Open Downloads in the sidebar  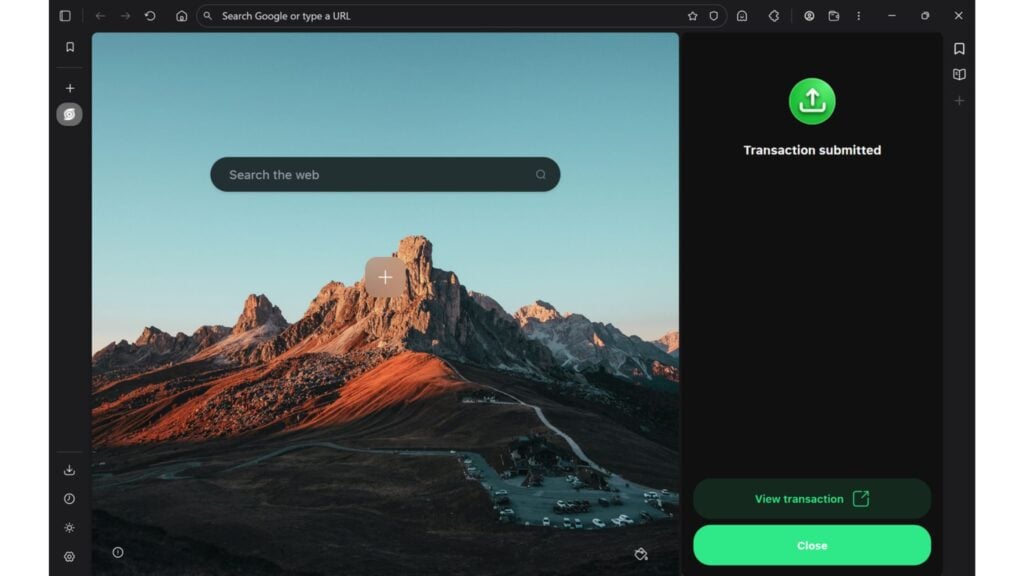pos(69,470)
